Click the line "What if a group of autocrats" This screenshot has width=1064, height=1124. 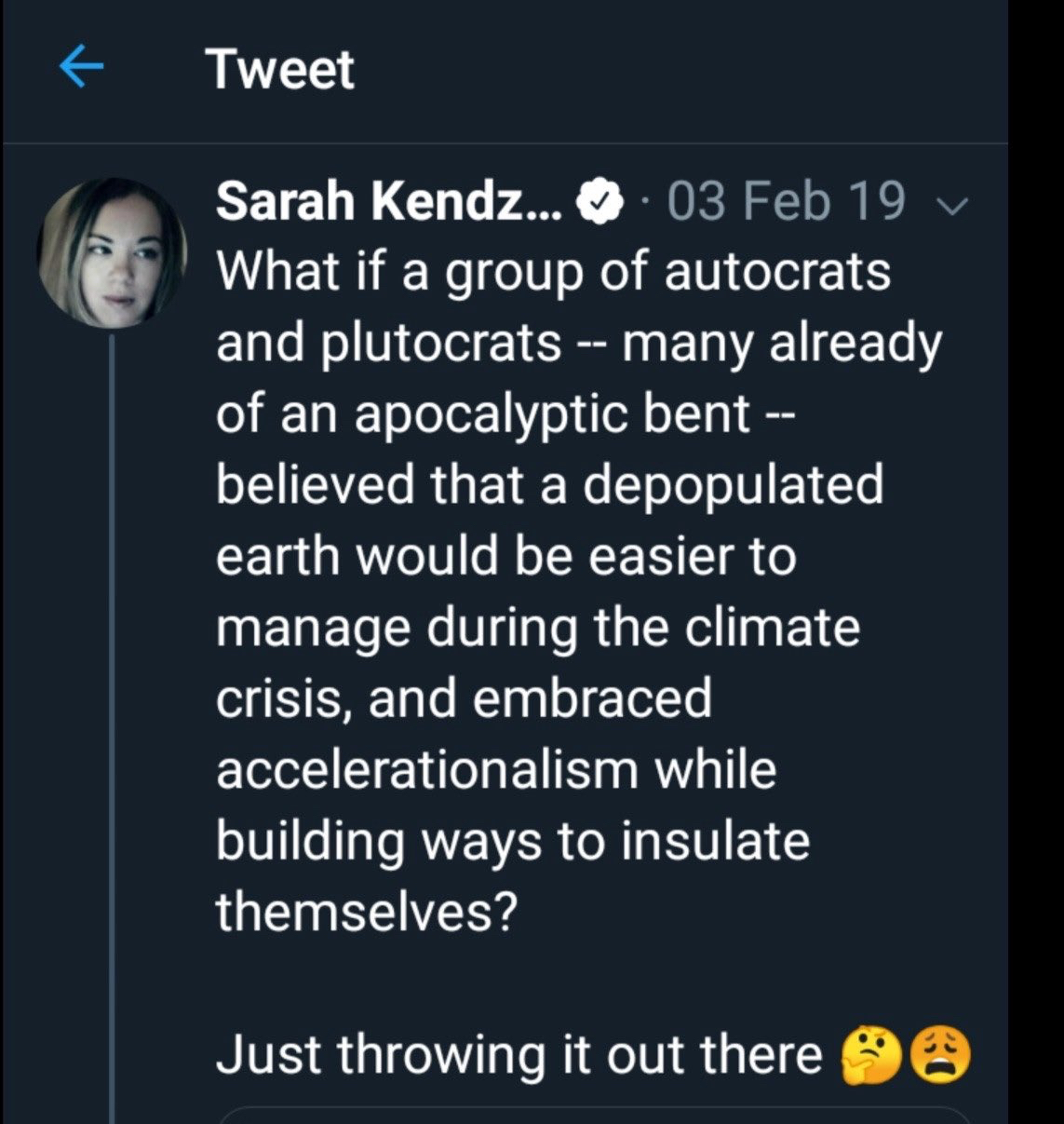pos(553,272)
